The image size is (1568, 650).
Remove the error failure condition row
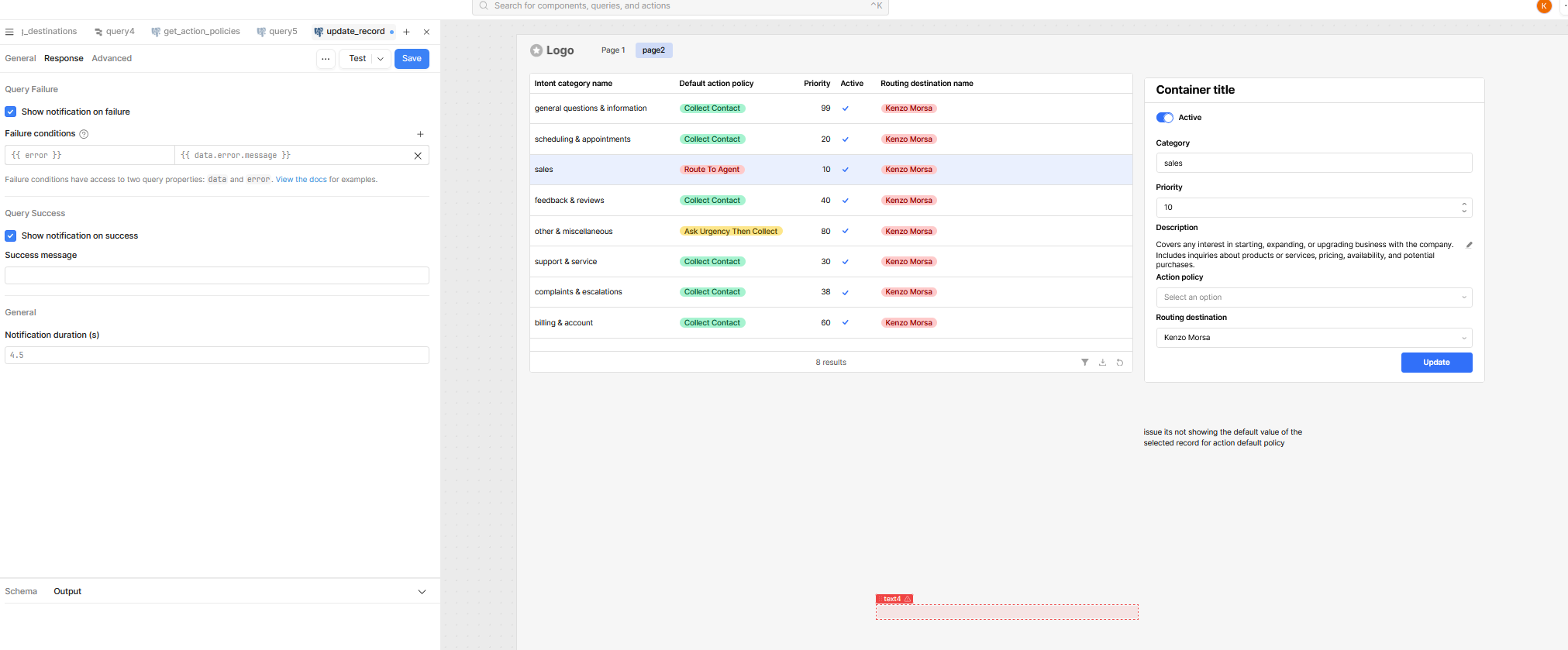tap(418, 156)
